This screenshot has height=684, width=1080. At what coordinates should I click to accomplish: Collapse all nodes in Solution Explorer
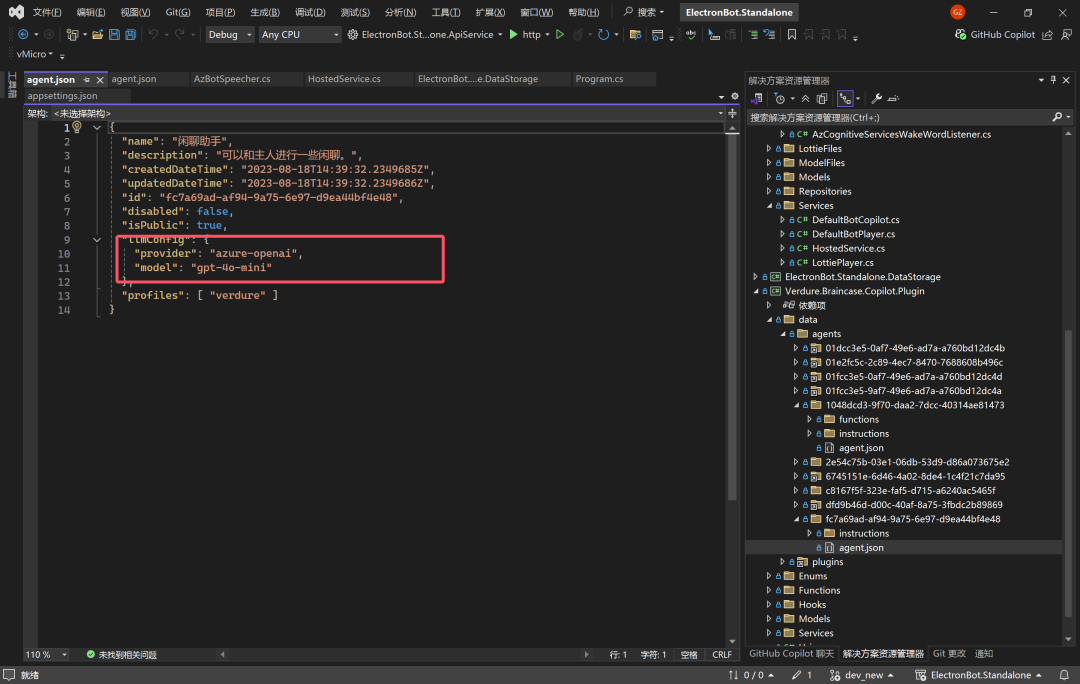coord(805,99)
